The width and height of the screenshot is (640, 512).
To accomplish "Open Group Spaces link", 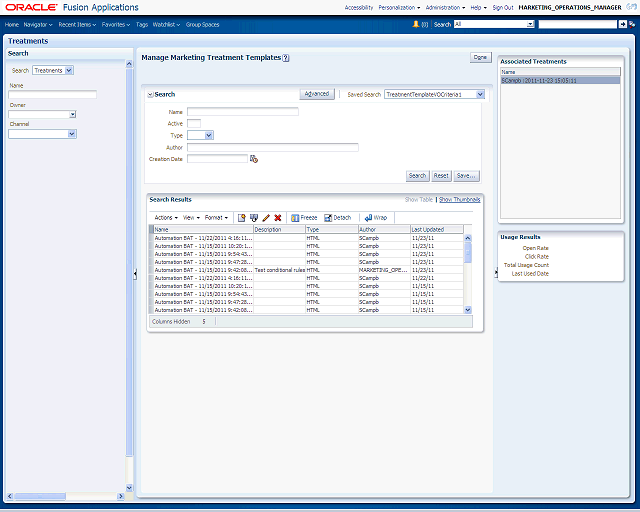I will (x=202, y=25).
